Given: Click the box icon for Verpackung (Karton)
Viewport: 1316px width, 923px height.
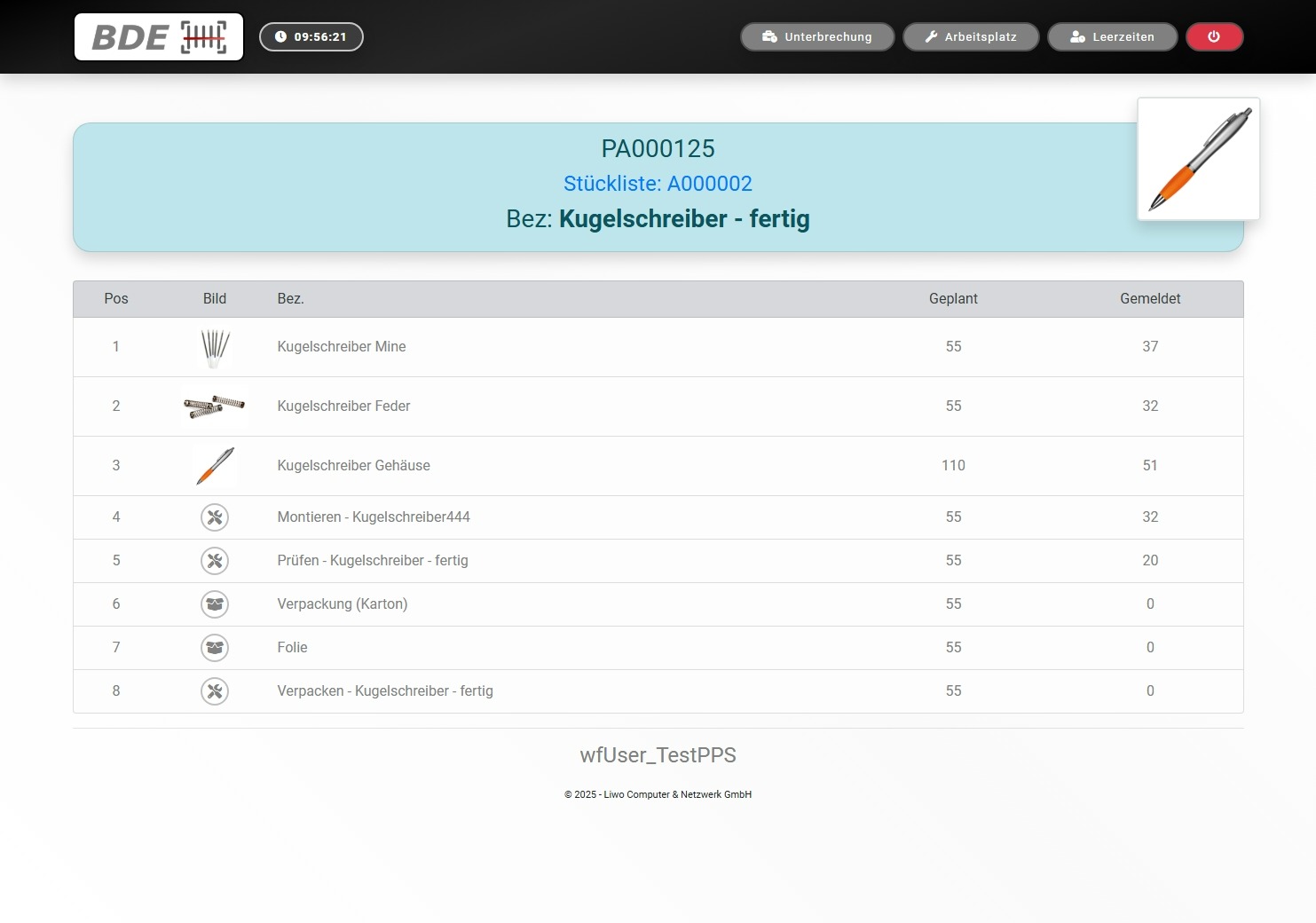Looking at the screenshot, I should [x=215, y=604].
